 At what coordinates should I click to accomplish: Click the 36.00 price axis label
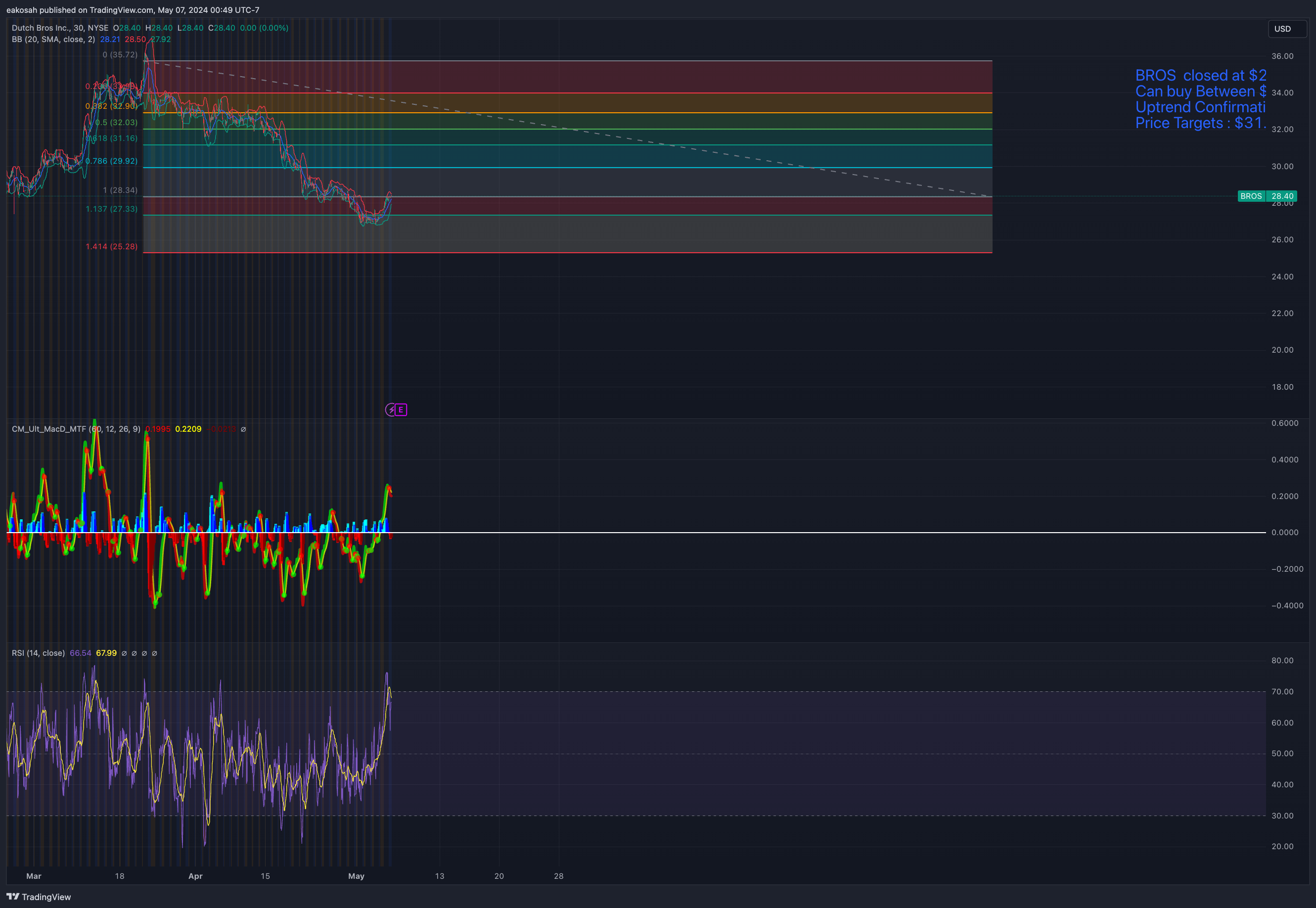tap(1282, 56)
